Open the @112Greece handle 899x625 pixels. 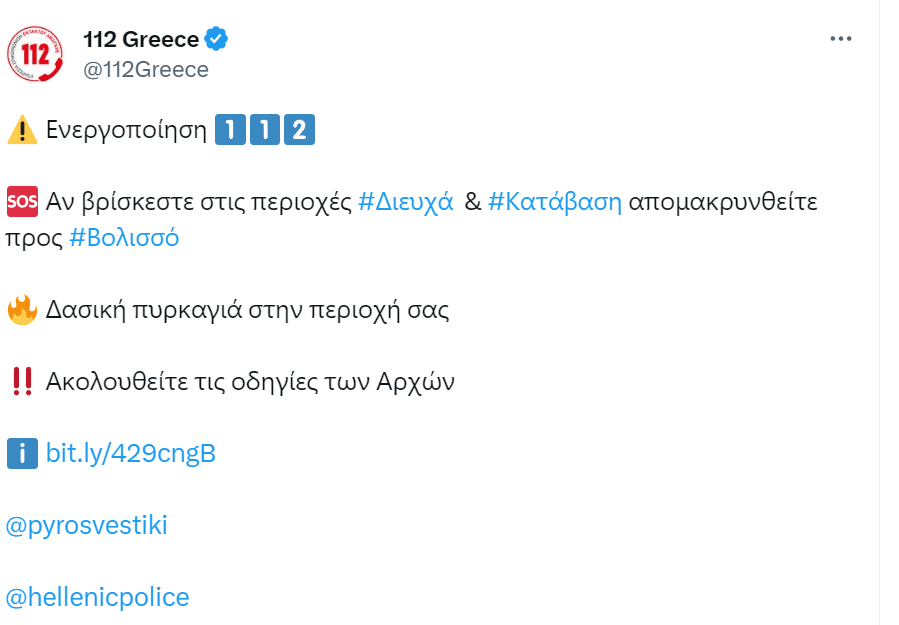click(x=146, y=70)
